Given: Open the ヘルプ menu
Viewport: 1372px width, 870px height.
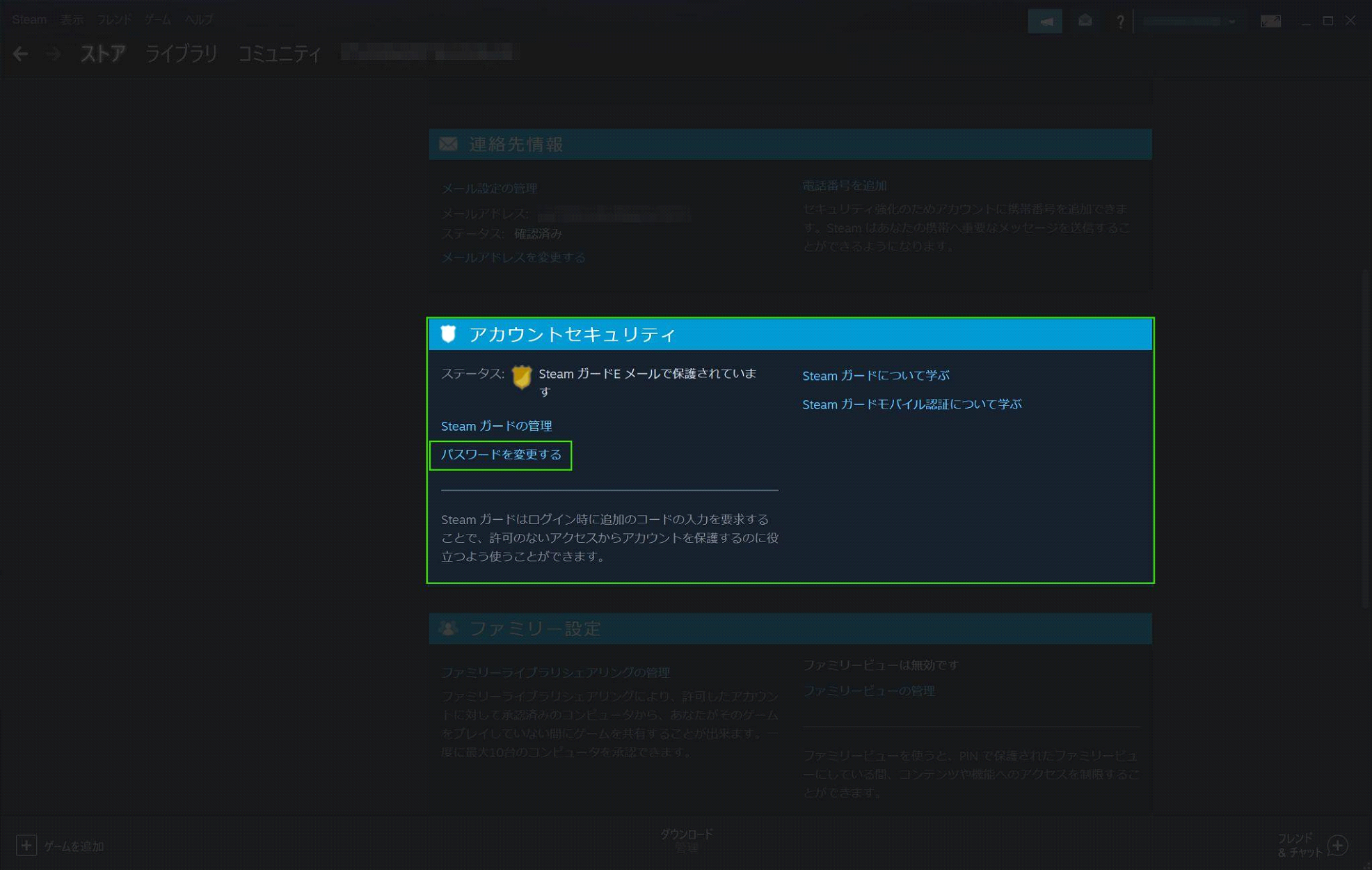Looking at the screenshot, I should [x=198, y=19].
